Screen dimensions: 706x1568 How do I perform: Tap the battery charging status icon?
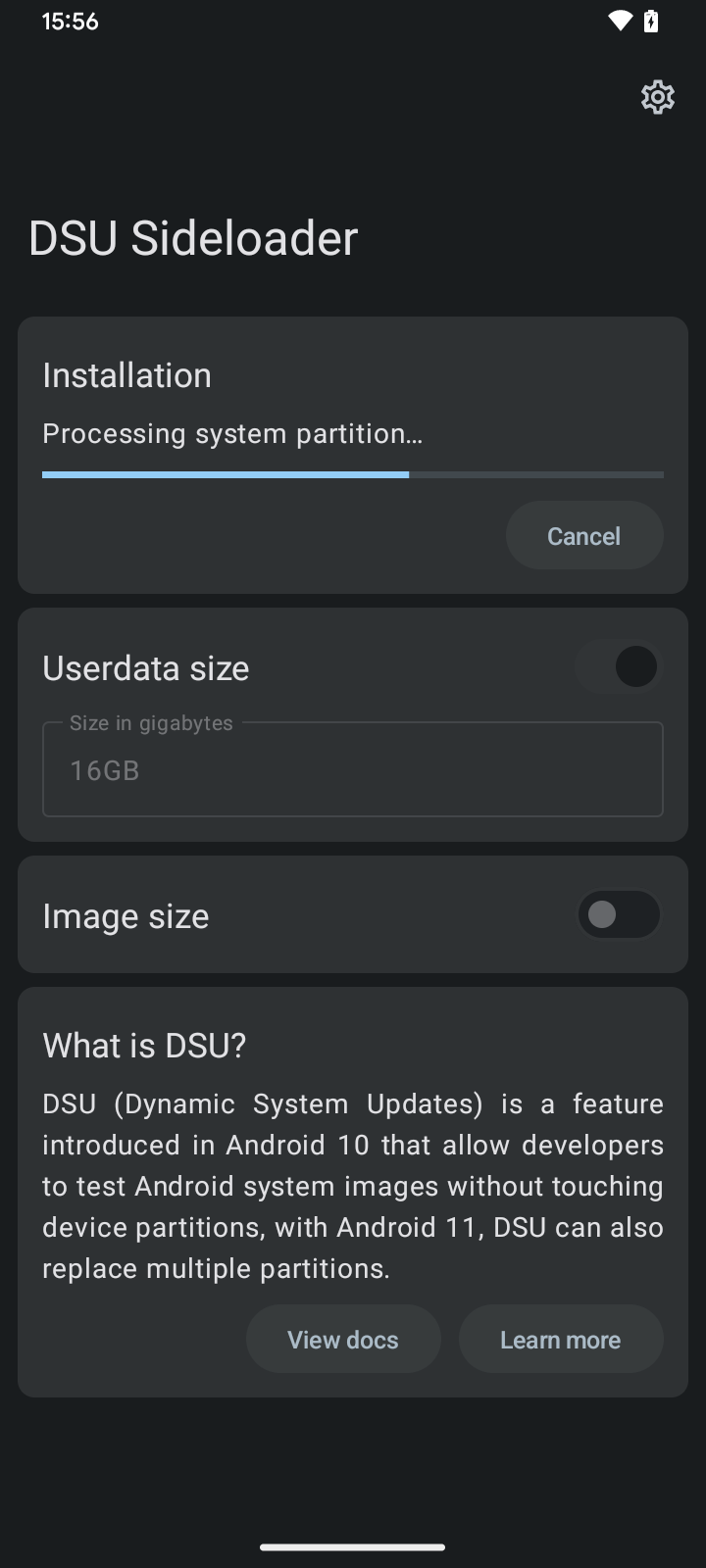[651, 21]
